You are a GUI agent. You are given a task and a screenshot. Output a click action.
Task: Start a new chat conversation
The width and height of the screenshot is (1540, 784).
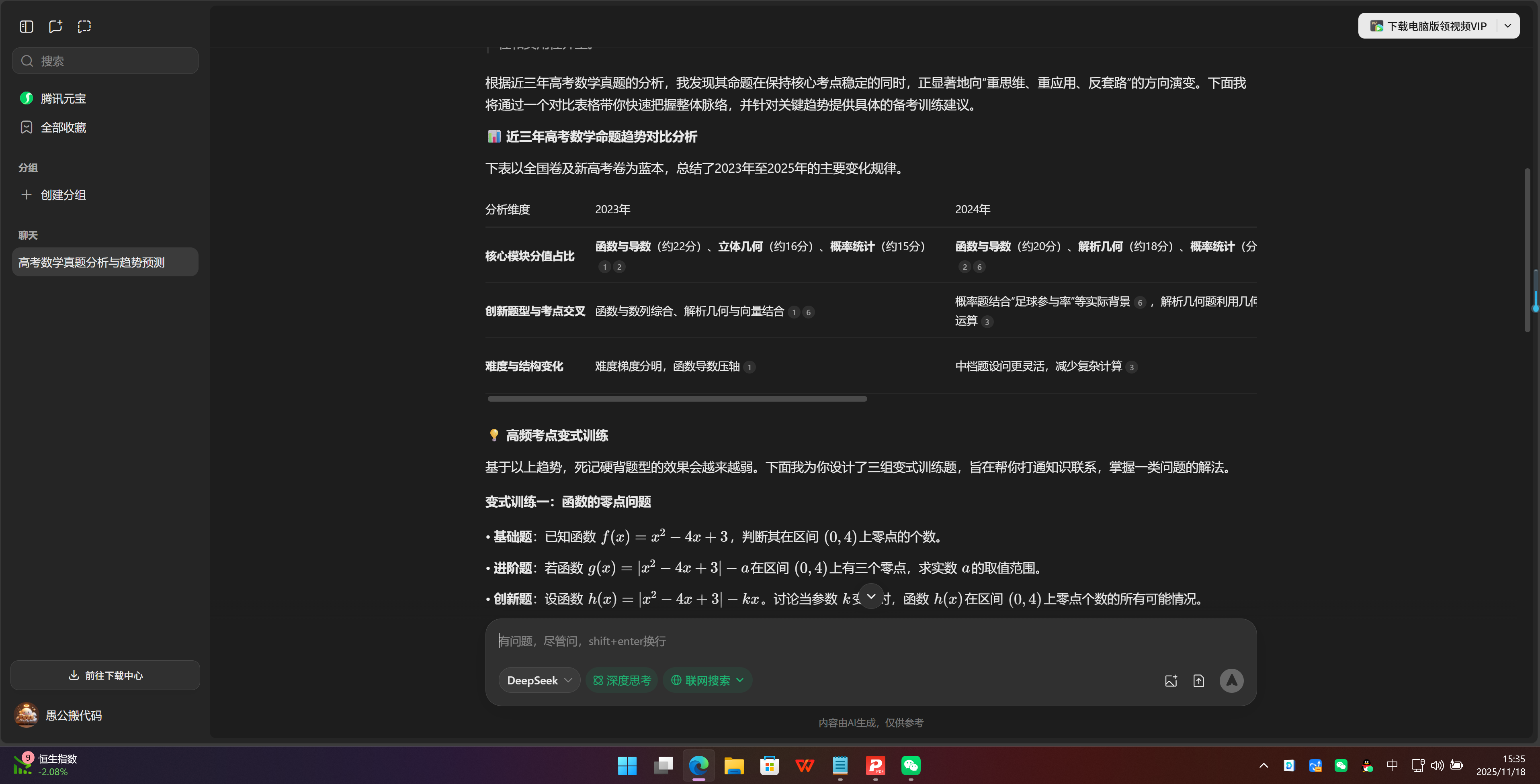click(x=55, y=26)
